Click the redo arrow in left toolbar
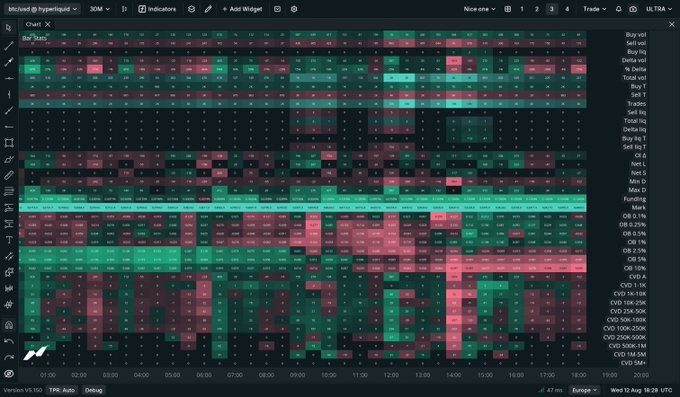This screenshot has height=397, width=680. point(9,358)
